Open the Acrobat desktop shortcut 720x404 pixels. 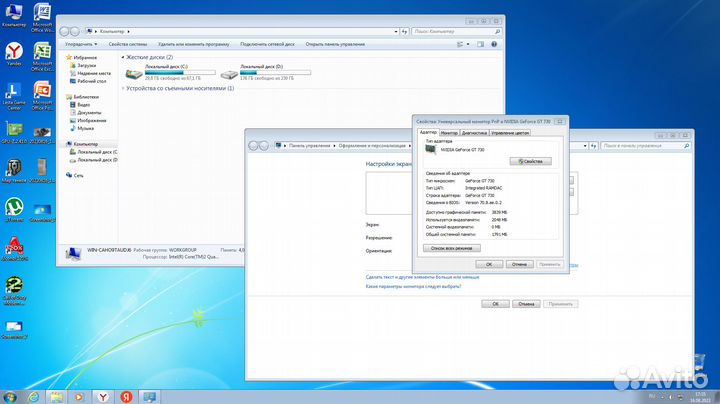(x=14, y=249)
